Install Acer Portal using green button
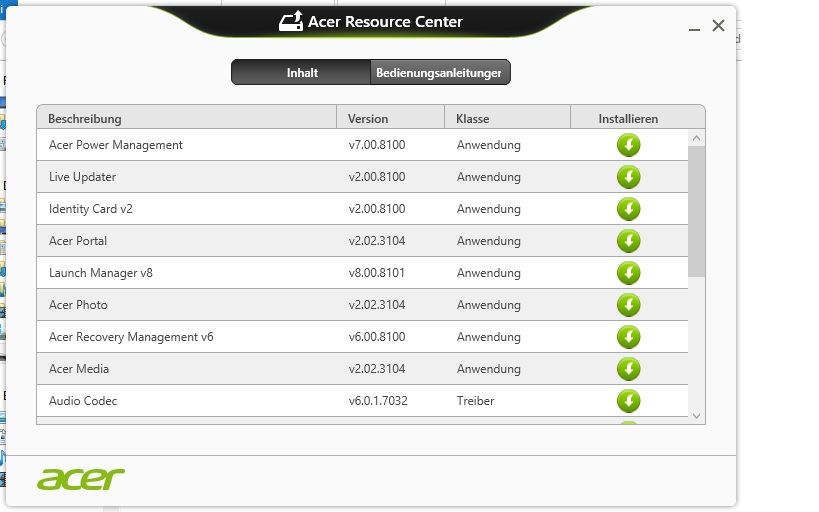Viewport: 819px width, 512px height. coord(628,241)
